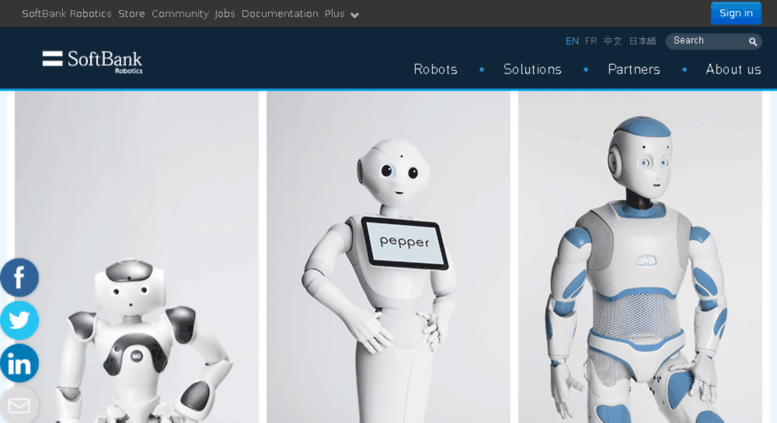Share on LinkedIn icon
This screenshot has width=777, height=423.
pos(19,364)
